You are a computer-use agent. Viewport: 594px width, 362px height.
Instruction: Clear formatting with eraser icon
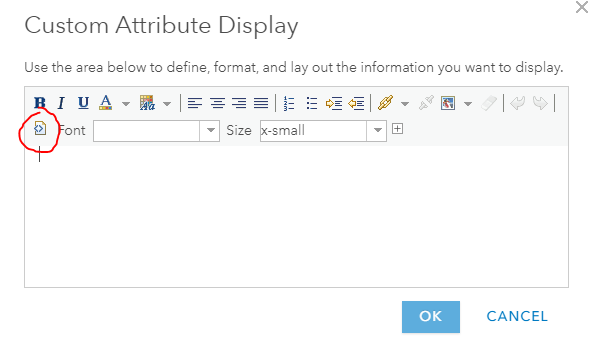click(x=489, y=103)
